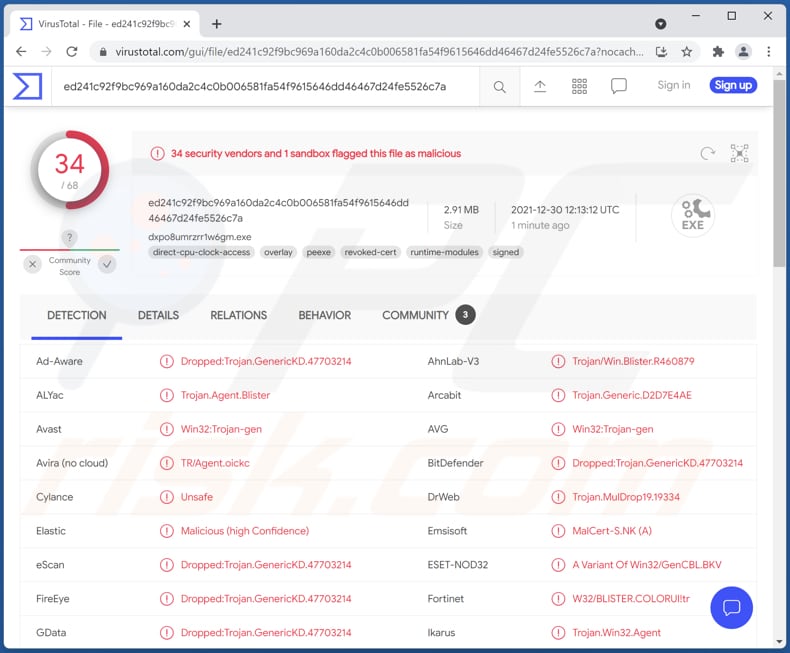This screenshot has height=653, width=790.
Task: Click Unsafe result from Cylance
Action: tap(196, 497)
